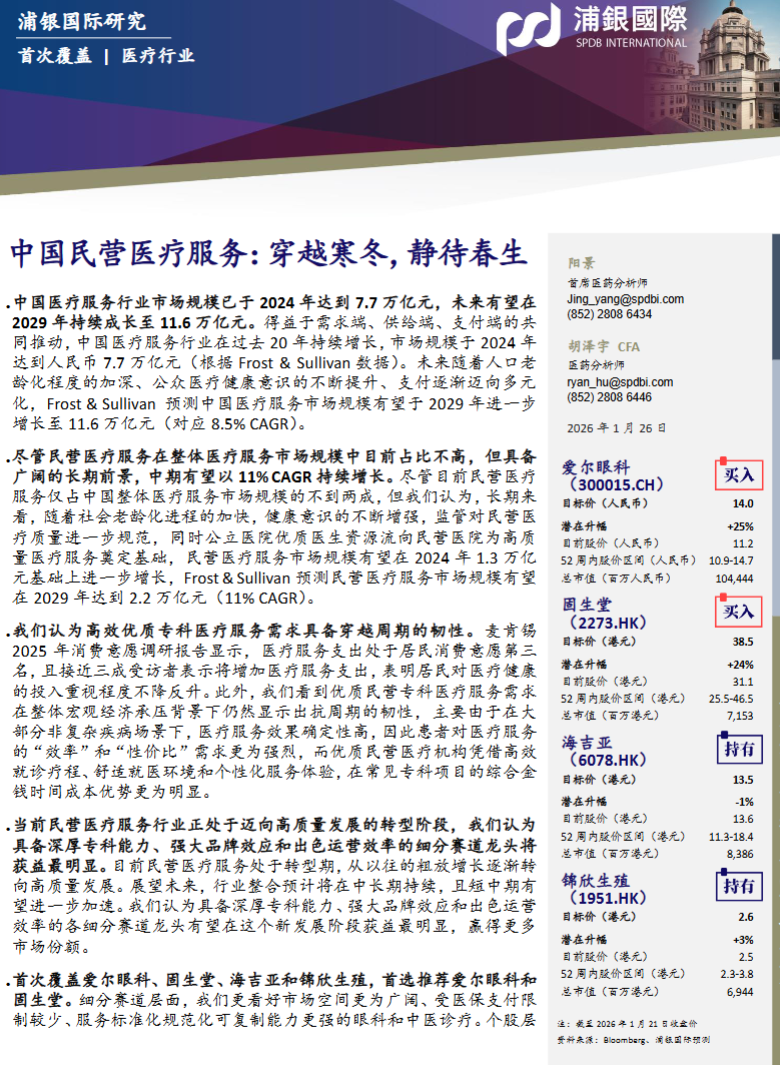Click the email ryan_hu@spdbi.com
This screenshot has height=1065, width=780.
620,382
